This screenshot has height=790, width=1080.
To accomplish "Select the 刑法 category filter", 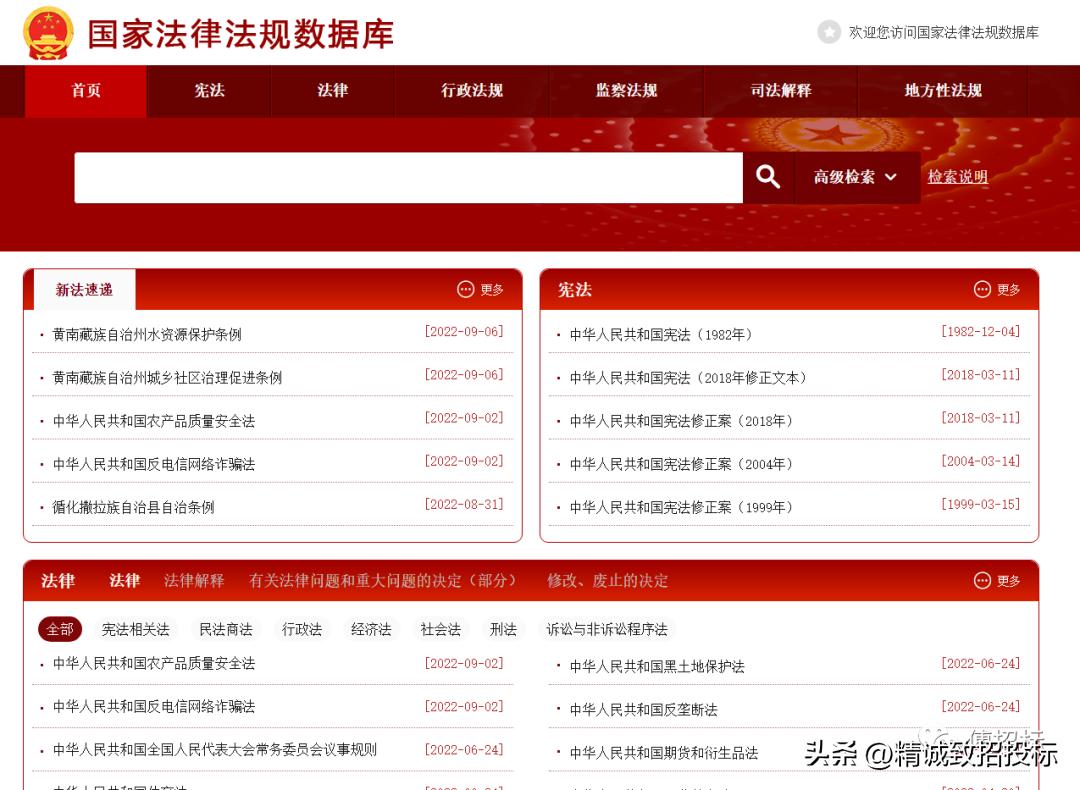I will tap(504, 630).
